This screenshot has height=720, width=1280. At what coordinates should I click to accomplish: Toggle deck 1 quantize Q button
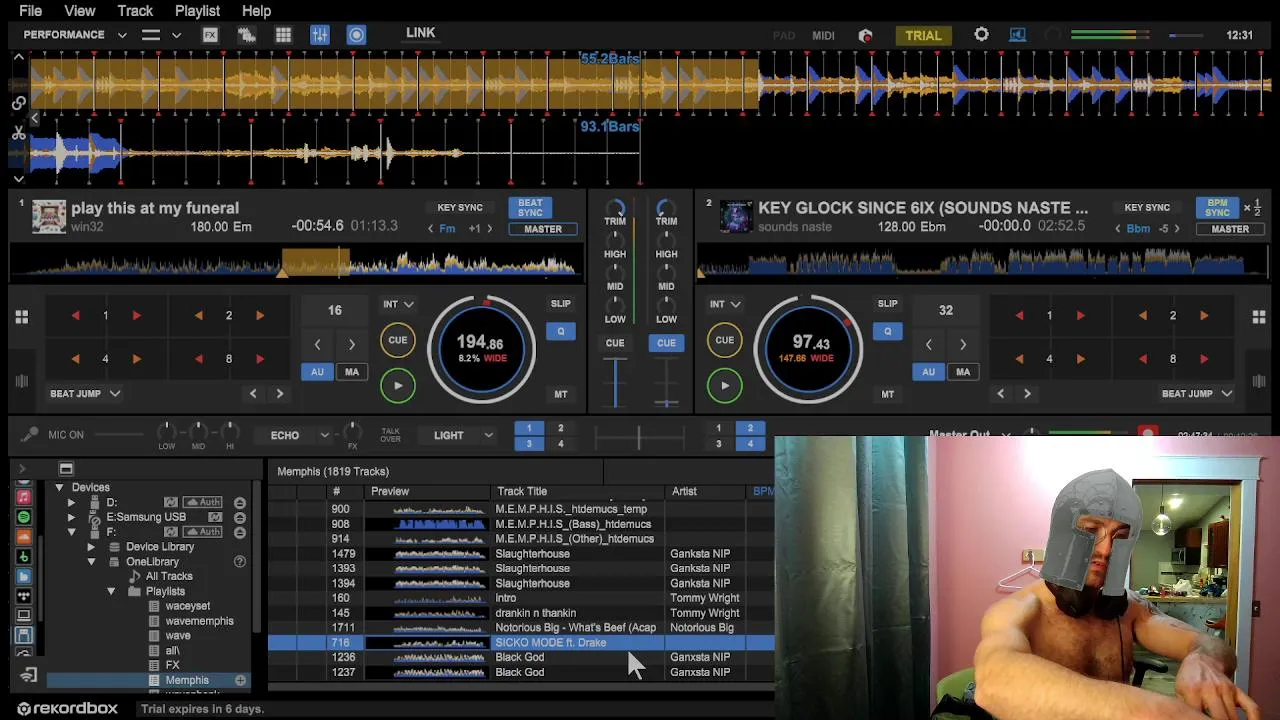tap(560, 331)
